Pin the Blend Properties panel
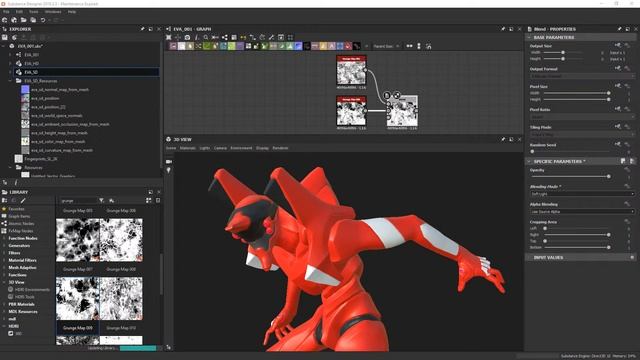Viewport: 640px width, 360px height. 619,29
